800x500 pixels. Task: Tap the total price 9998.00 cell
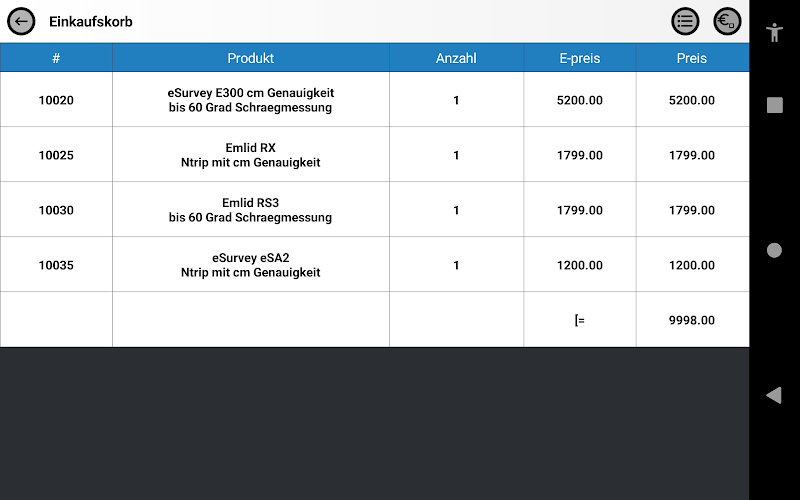[x=692, y=320]
